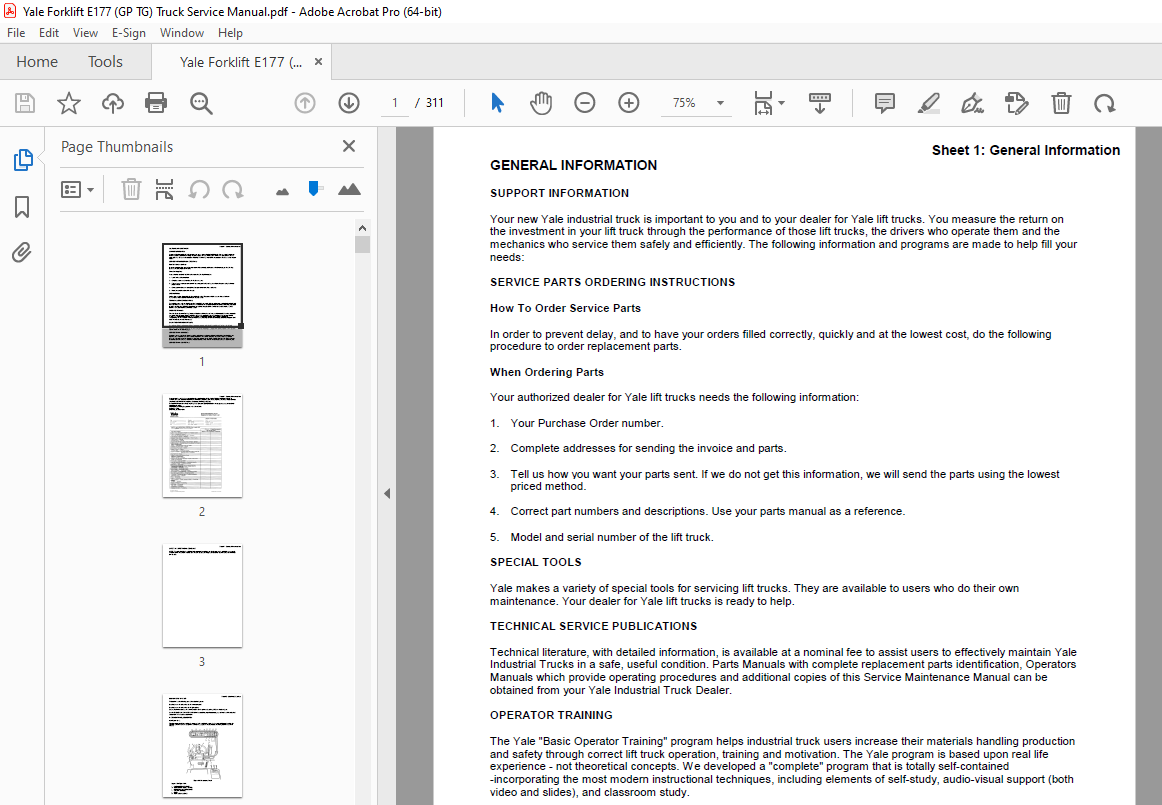Collapse the navigation pane arrow
This screenshot has height=805, width=1162.
coord(387,494)
